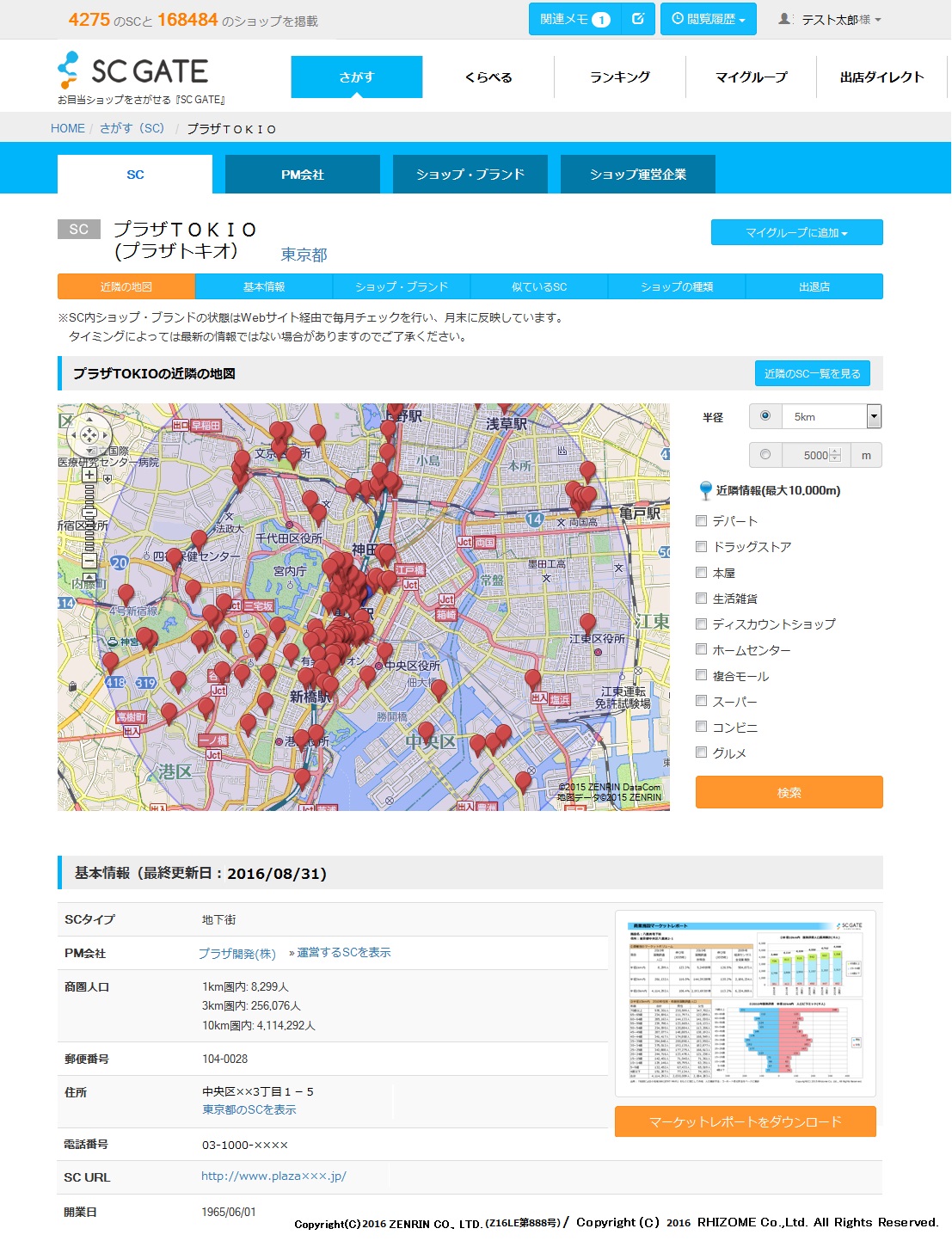952x1247 pixels.
Task: Go to さがす（SC） breadcrumb link
Action: pyautogui.click(x=132, y=128)
